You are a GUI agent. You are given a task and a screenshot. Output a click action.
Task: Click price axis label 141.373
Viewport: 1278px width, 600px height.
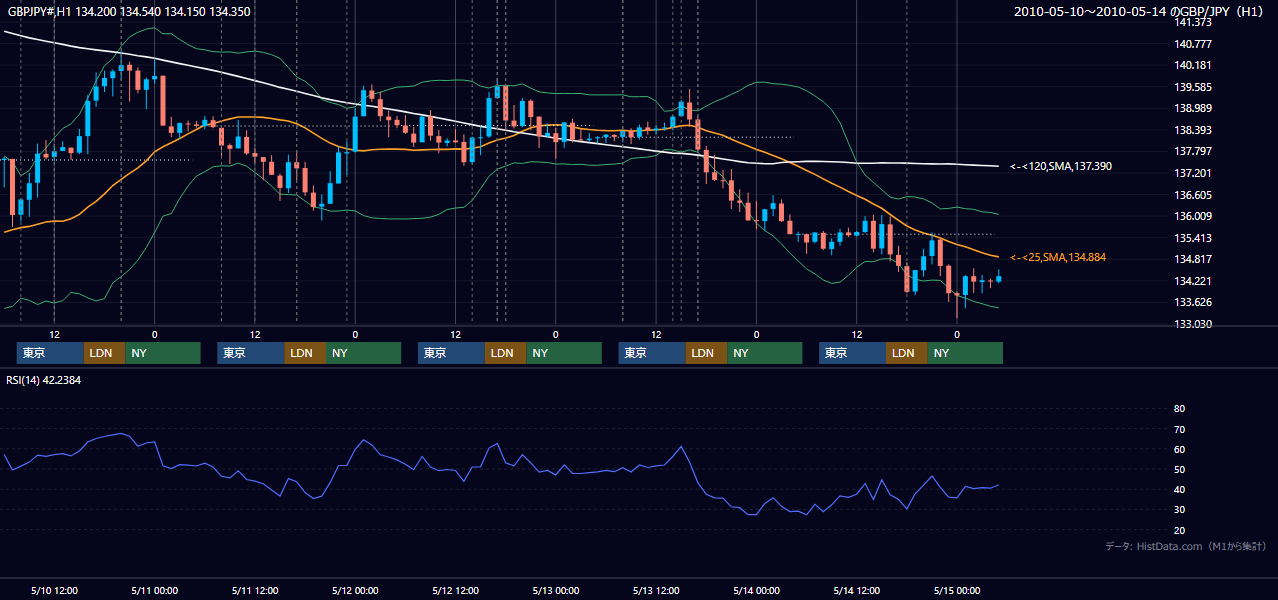(1193, 23)
